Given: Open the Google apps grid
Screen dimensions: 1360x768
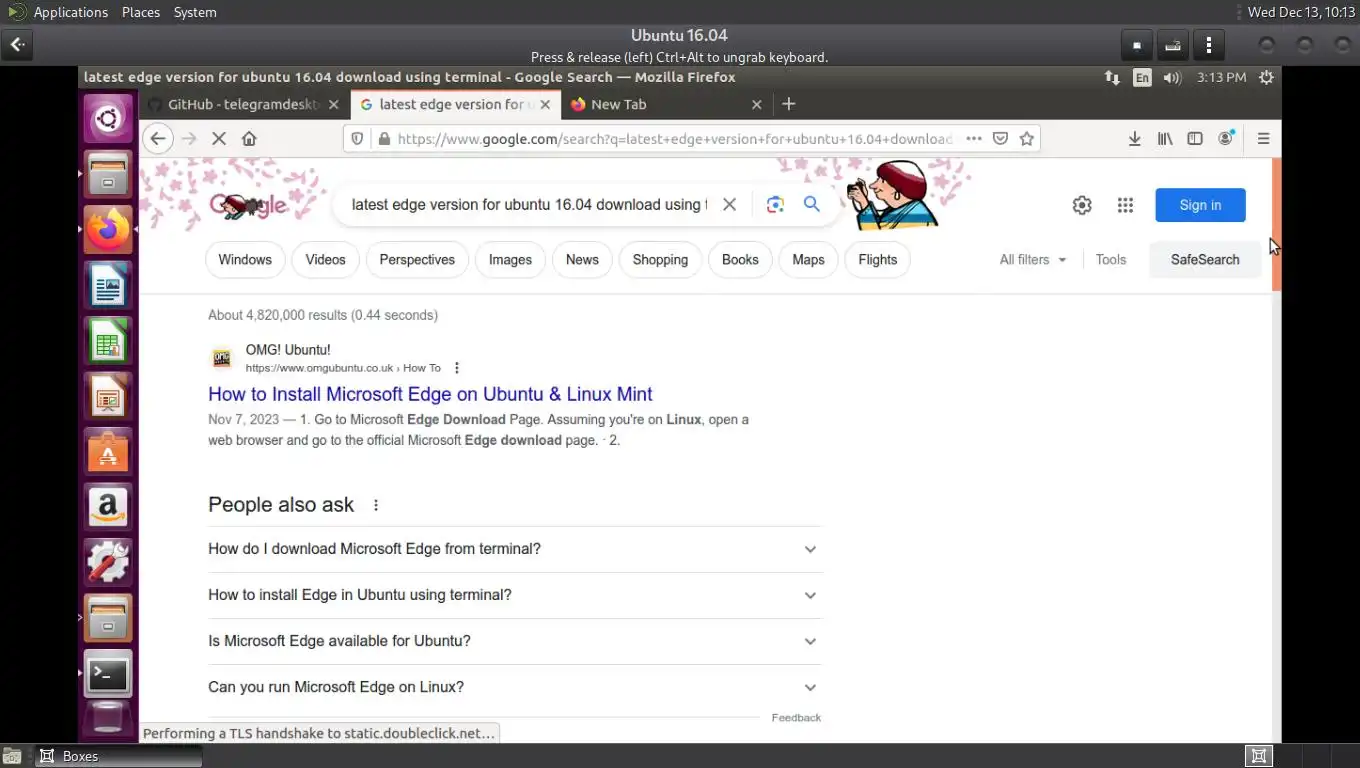Looking at the screenshot, I should tap(1125, 205).
